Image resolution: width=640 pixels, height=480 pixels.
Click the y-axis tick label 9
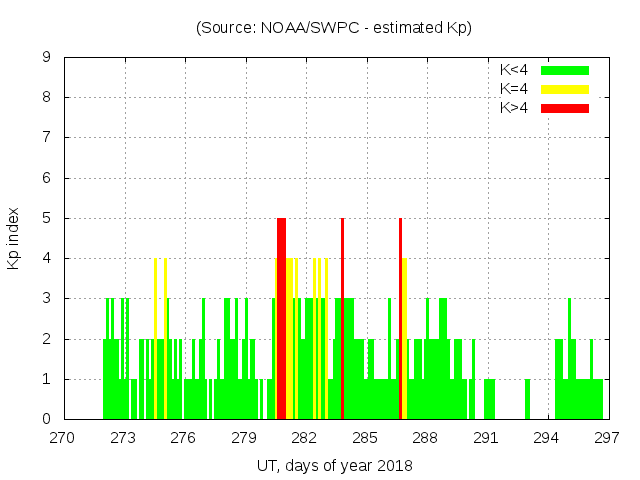click(x=47, y=58)
